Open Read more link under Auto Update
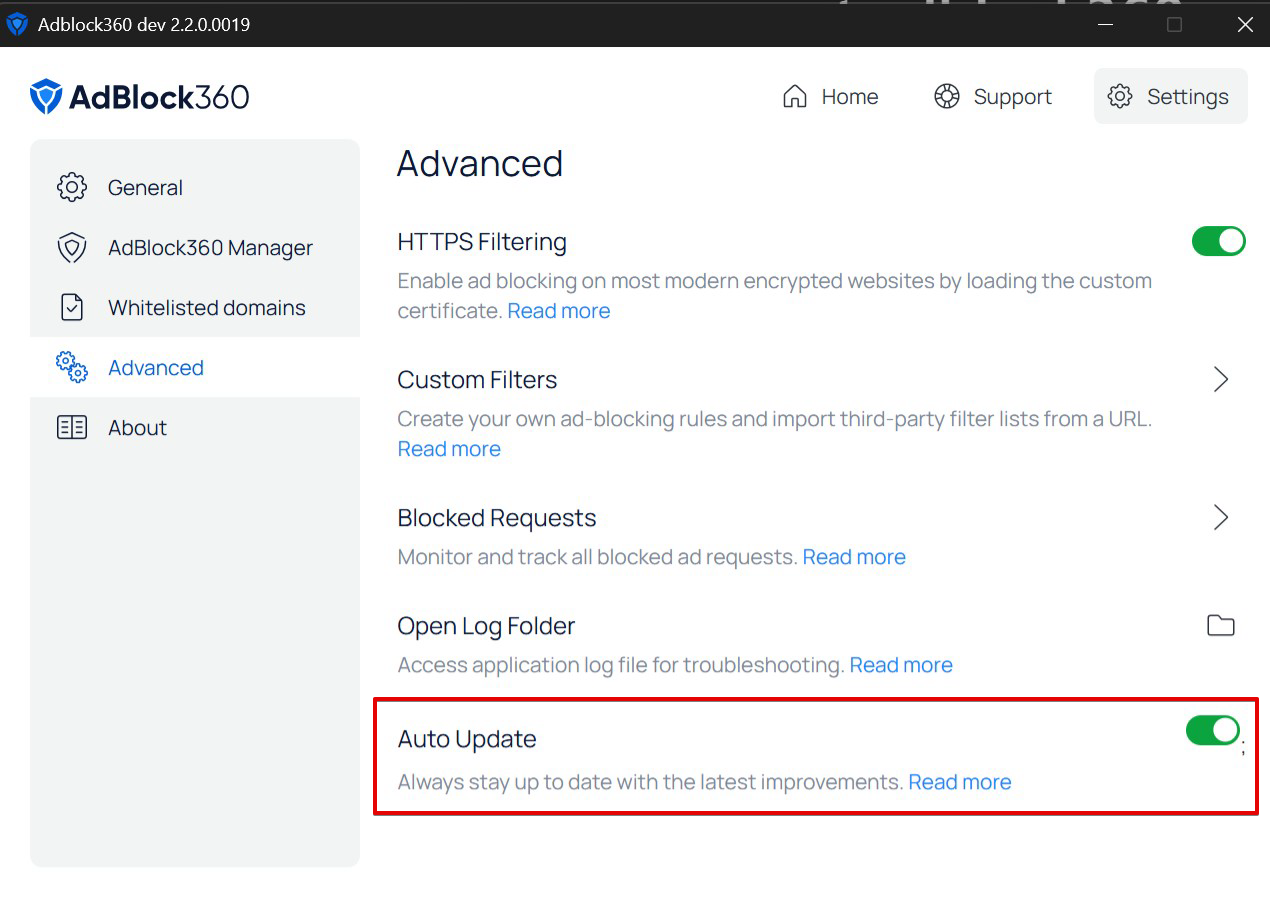The height and width of the screenshot is (897, 1270). (x=960, y=782)
